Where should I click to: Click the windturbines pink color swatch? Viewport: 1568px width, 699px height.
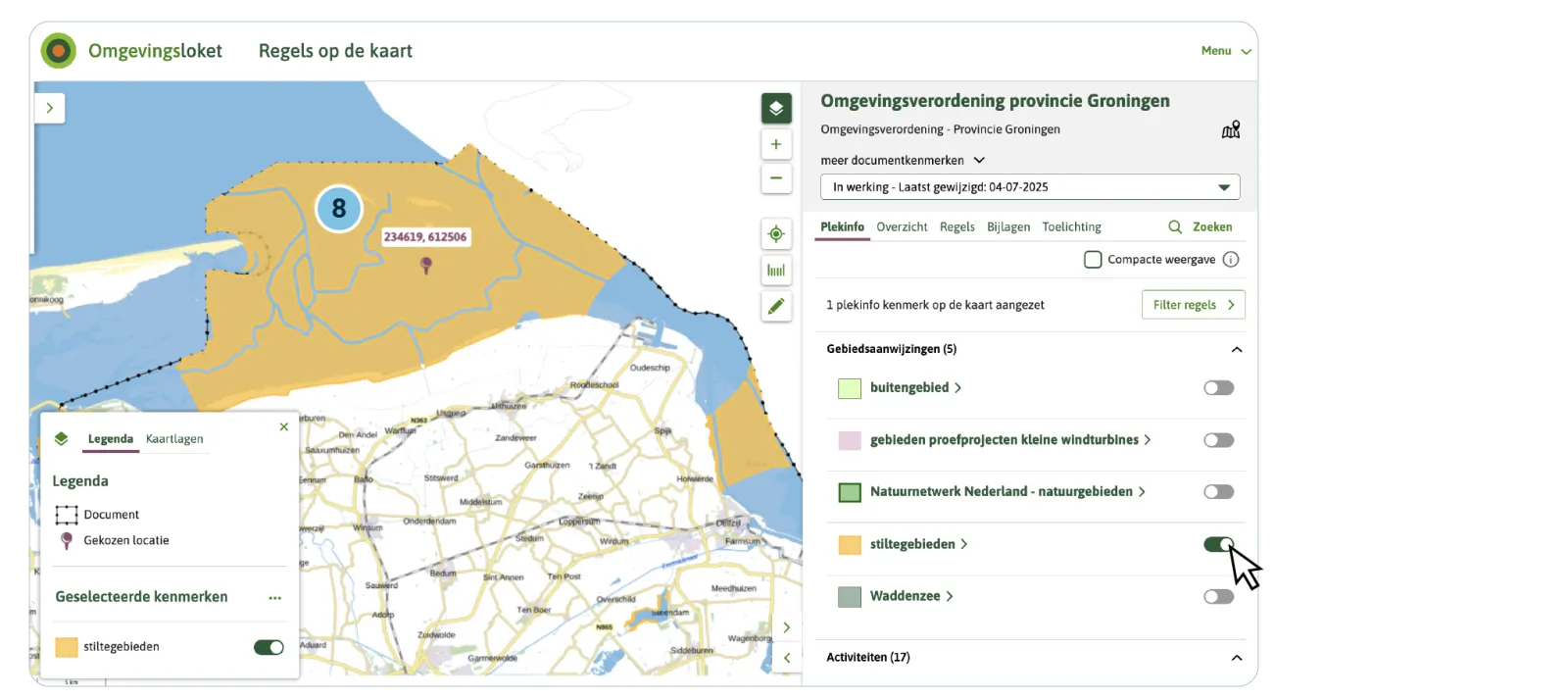(850, 440)
